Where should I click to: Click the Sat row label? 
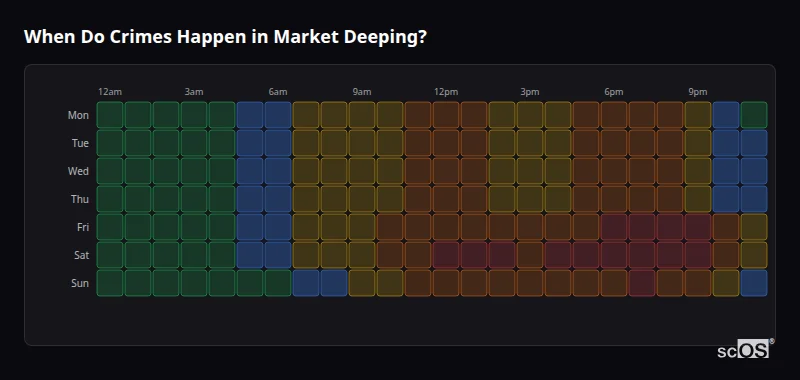[x=81, y=255]
